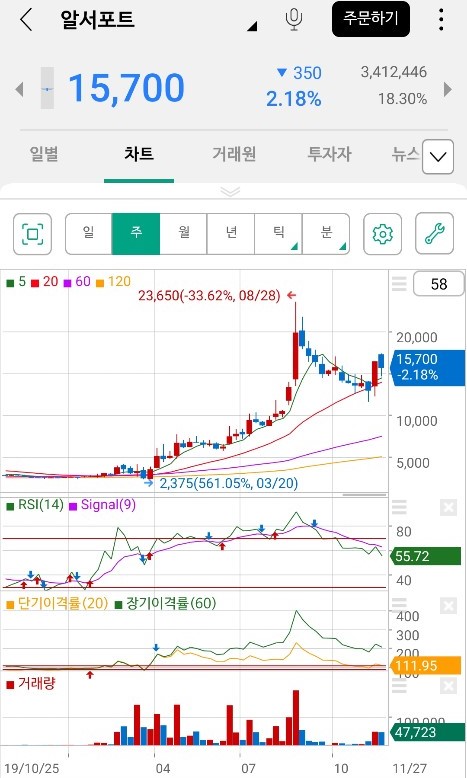Tap the purple 60-period moving average legend
The image size is (467, 778).
tap(77, 282)
